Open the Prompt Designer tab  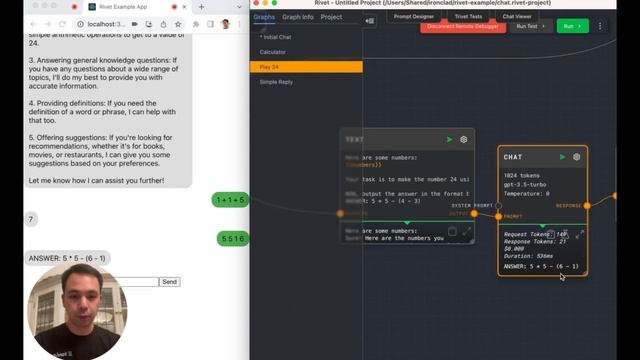[413, 16]
